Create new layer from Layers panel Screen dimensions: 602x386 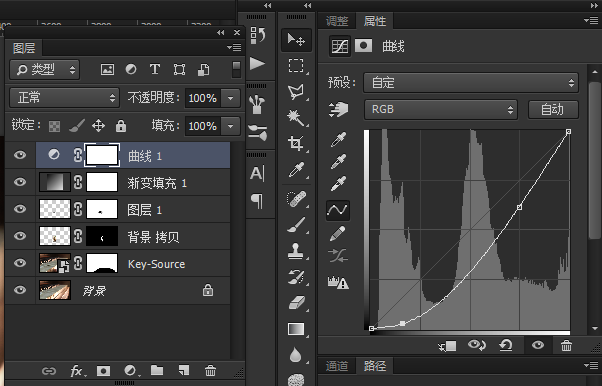184,371
